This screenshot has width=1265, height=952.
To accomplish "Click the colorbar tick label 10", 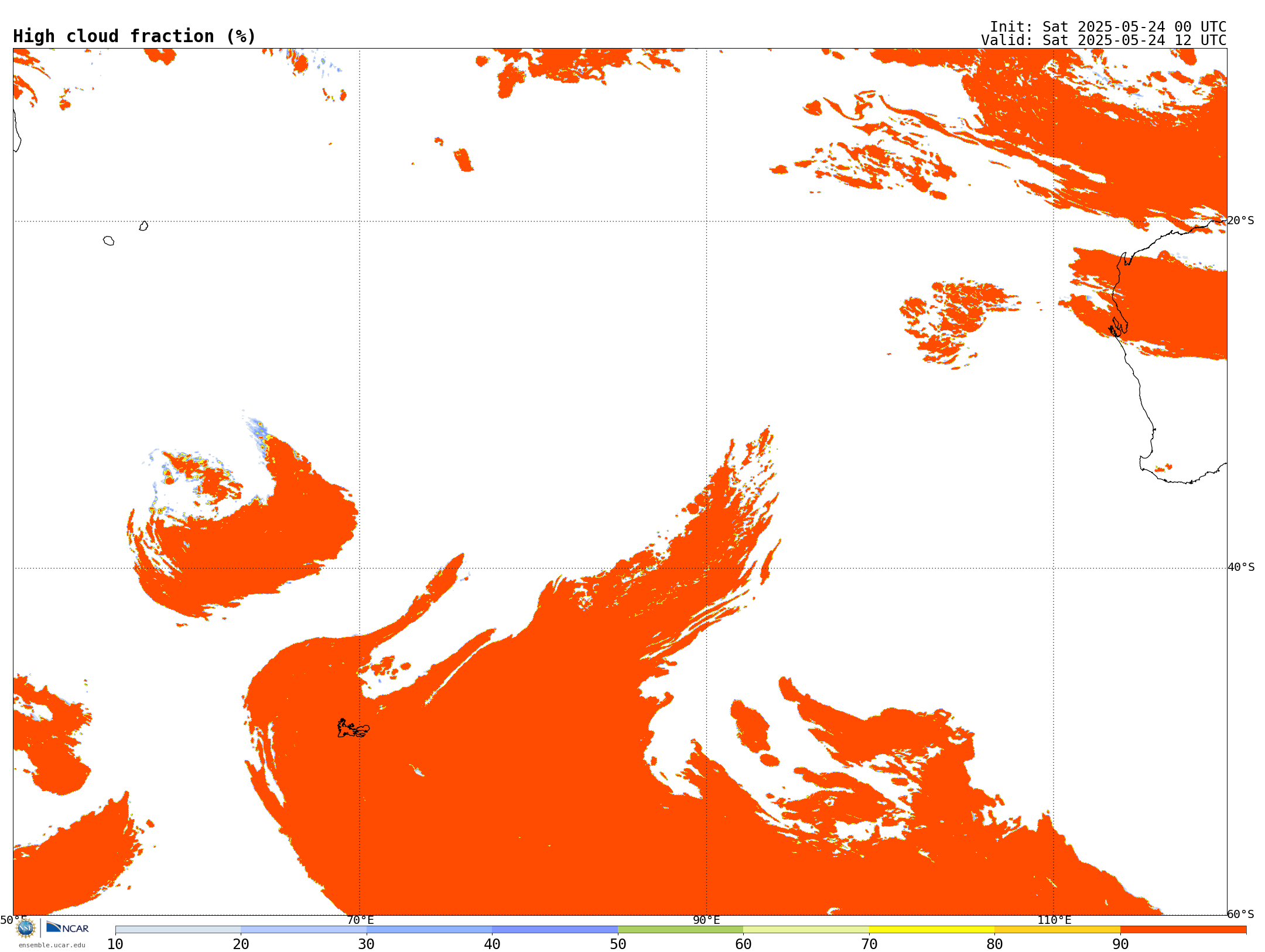I will point(115,944).
